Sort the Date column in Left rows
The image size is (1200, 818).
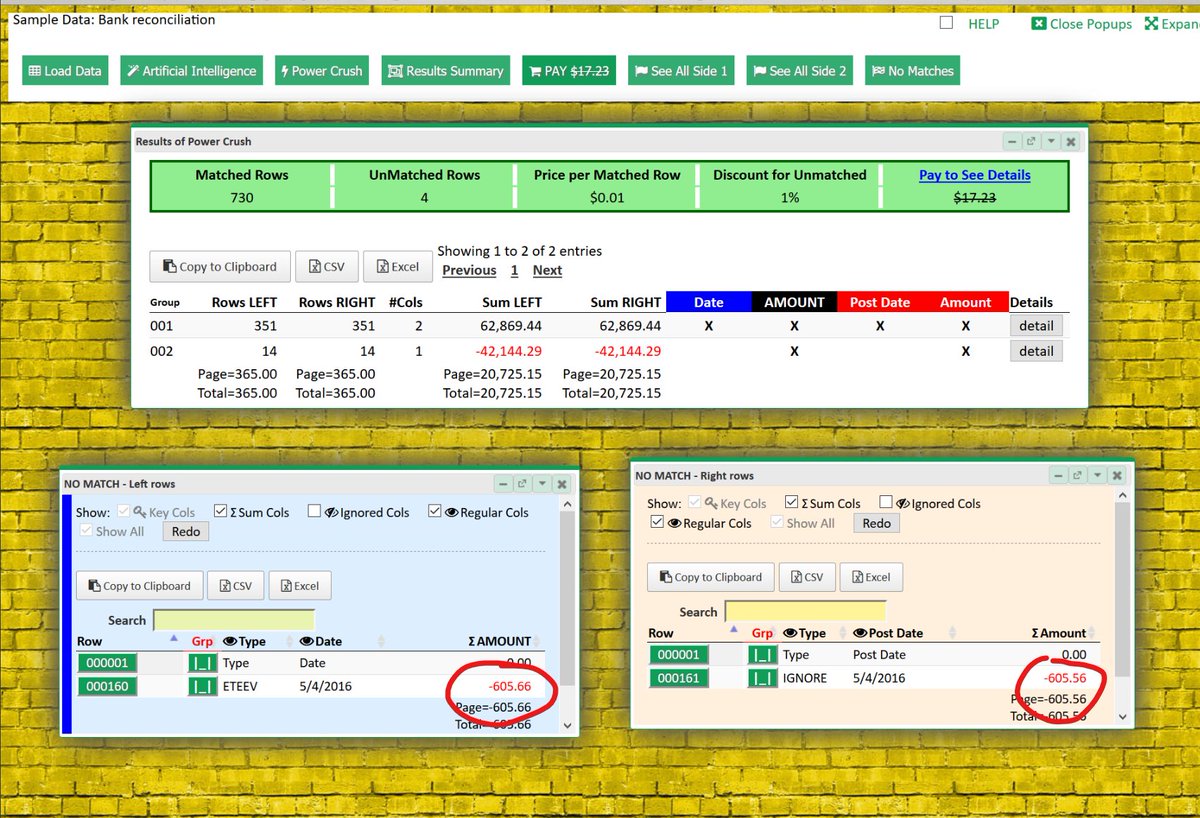[383, 641]
